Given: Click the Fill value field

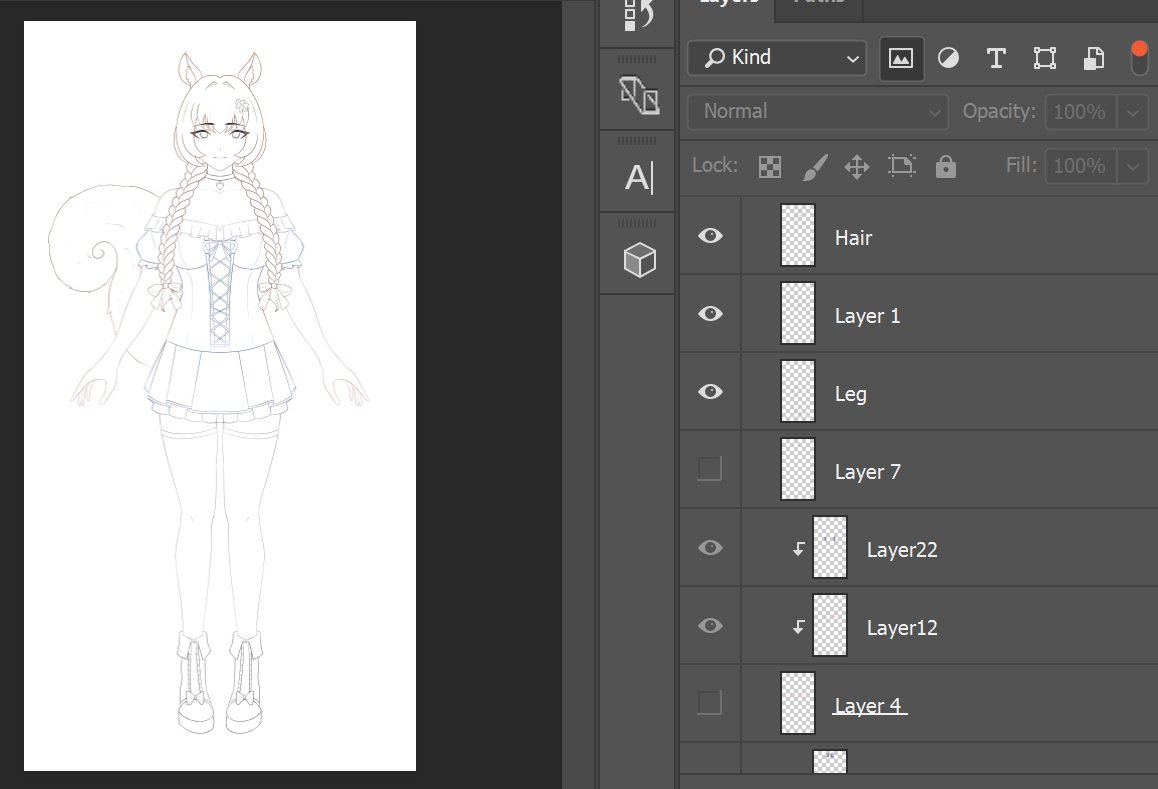Looking at the screenshot, I should (x=1080, y=165).
